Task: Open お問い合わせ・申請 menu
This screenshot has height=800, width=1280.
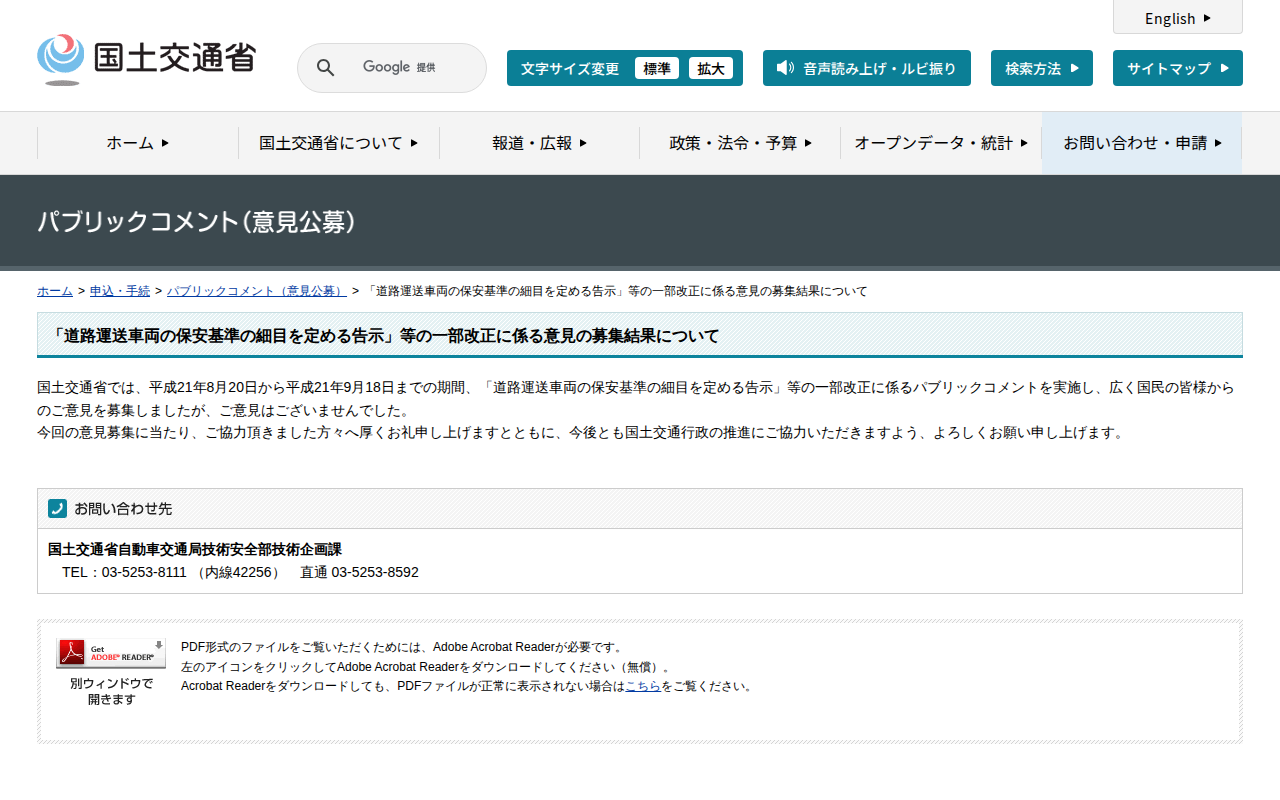Action: point(1142,143)
